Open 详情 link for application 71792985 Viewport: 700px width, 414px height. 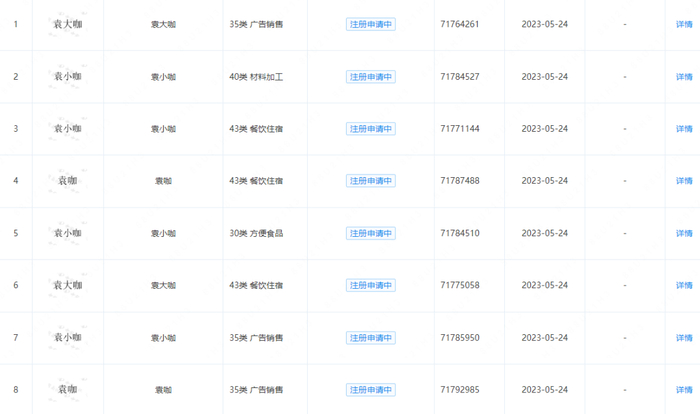point(683,389)
